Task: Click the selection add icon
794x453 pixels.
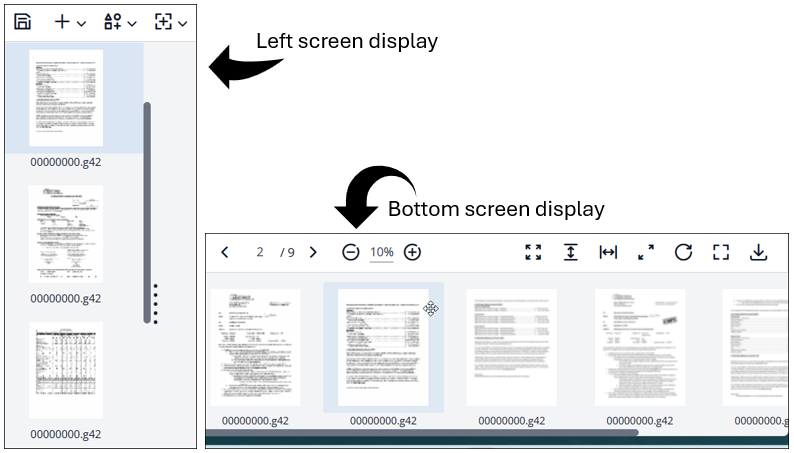Action: pos(163,22)
